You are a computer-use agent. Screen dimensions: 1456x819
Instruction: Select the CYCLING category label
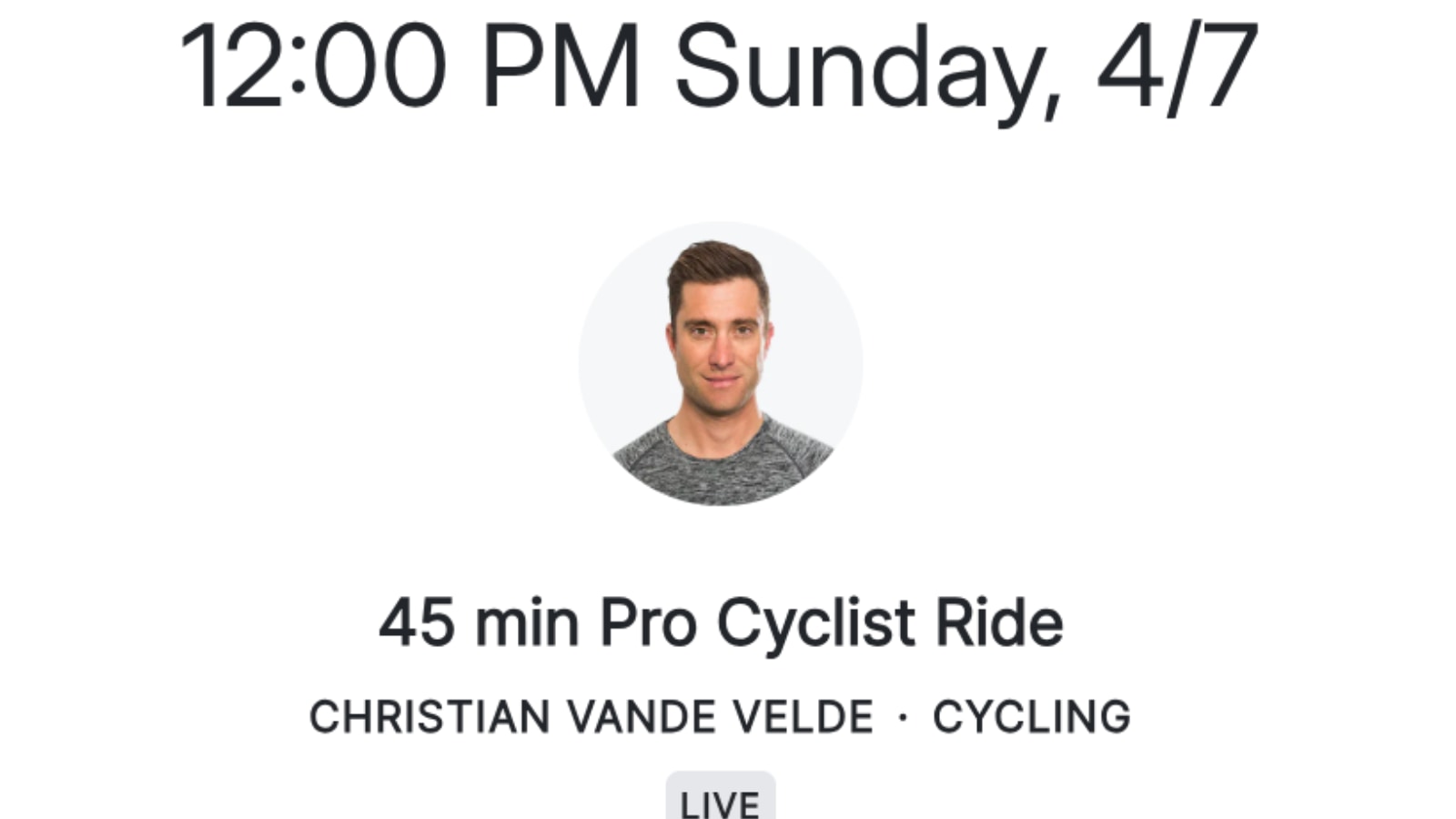coord(1031,717)
